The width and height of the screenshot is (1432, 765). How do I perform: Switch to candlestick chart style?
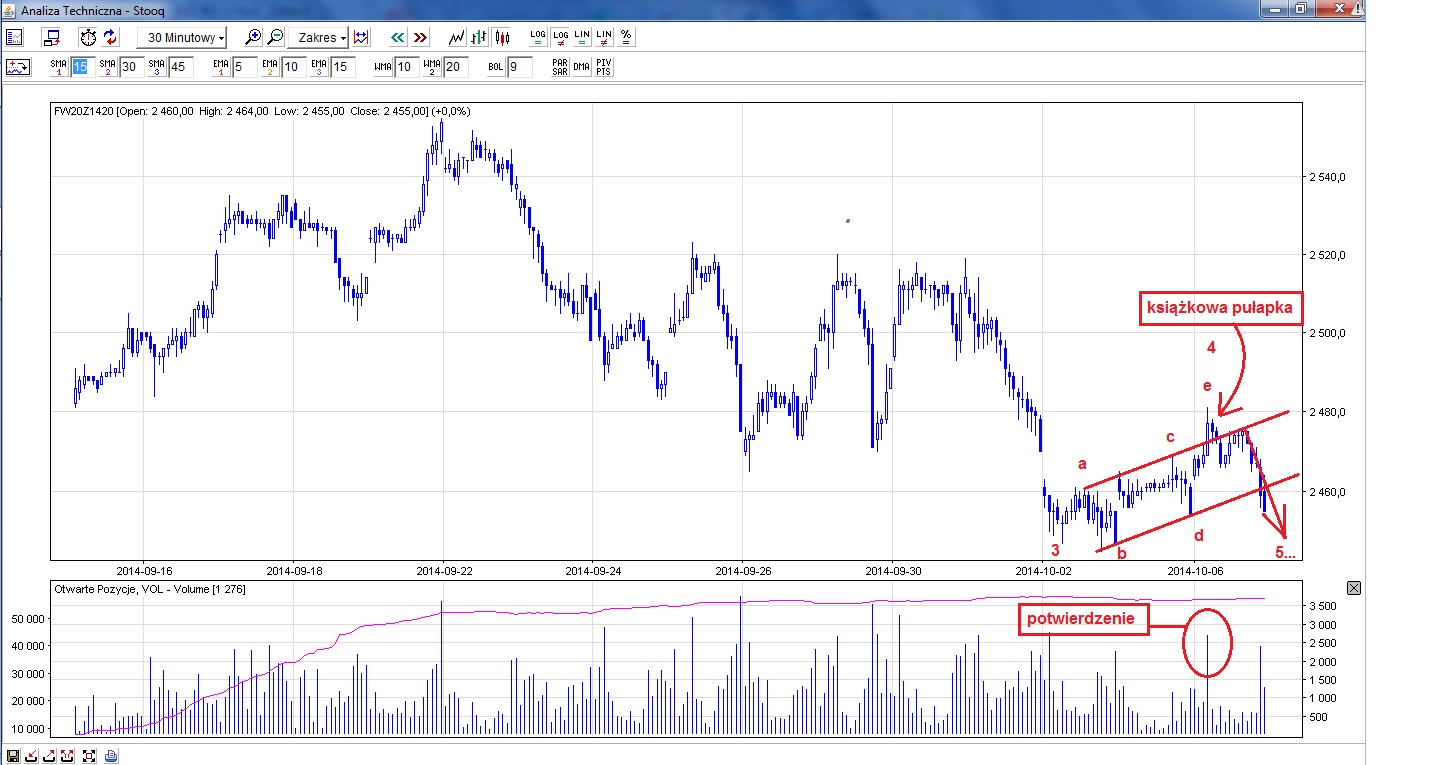point(502,37)
